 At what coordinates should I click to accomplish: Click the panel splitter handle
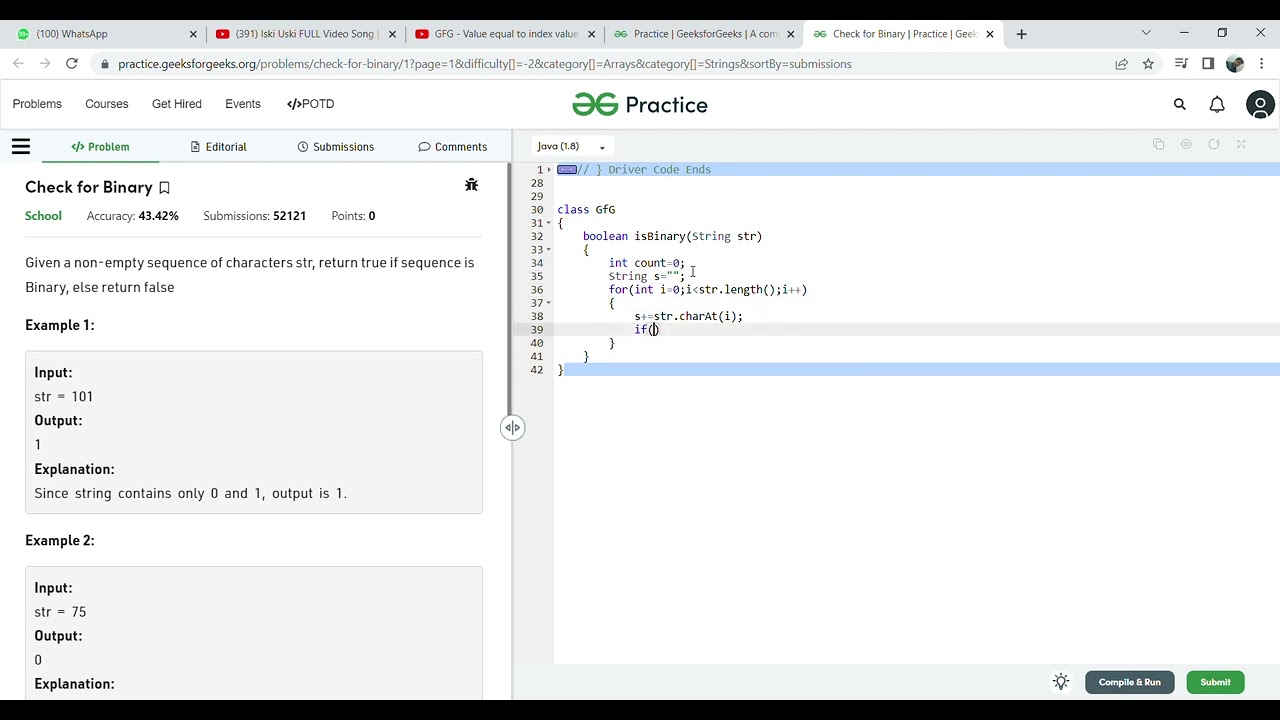point(512,428)
